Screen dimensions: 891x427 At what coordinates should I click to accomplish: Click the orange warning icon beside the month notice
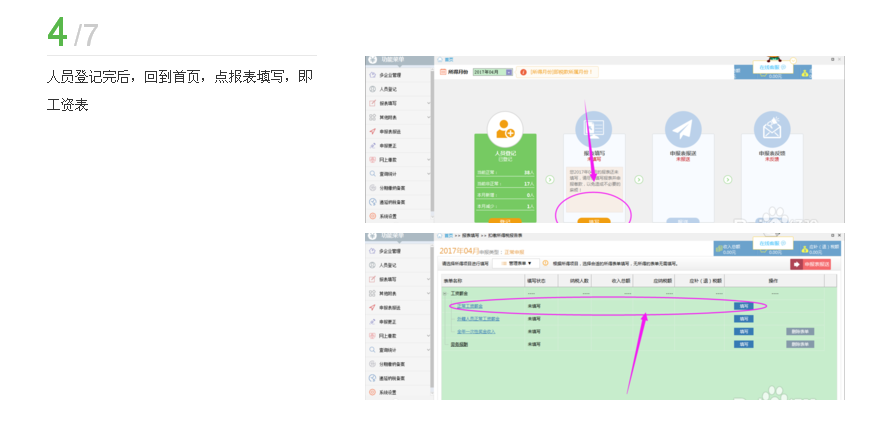pyautogui.click(x=523, y=72)
